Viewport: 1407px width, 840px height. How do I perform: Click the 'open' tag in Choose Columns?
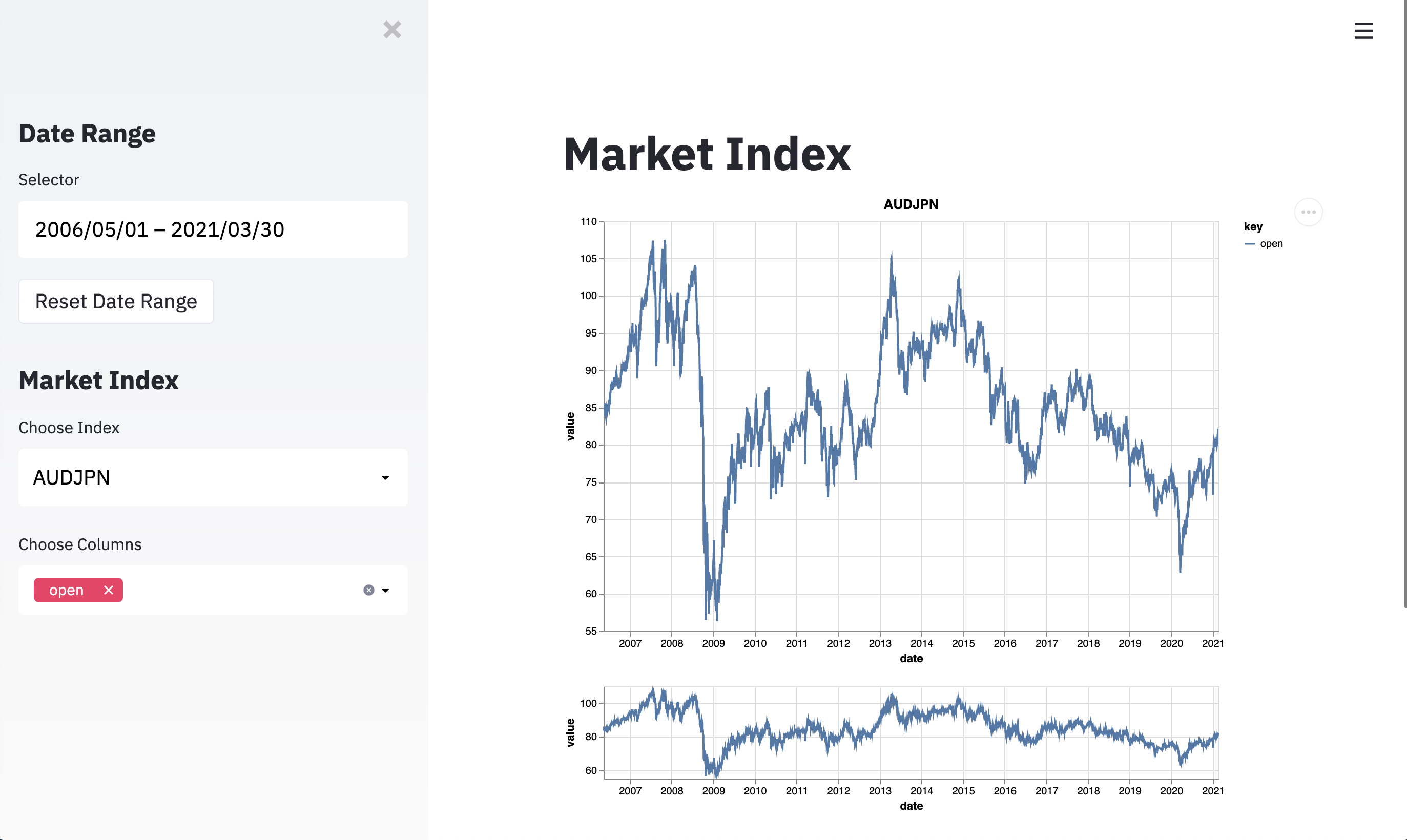tap(66, 590)
